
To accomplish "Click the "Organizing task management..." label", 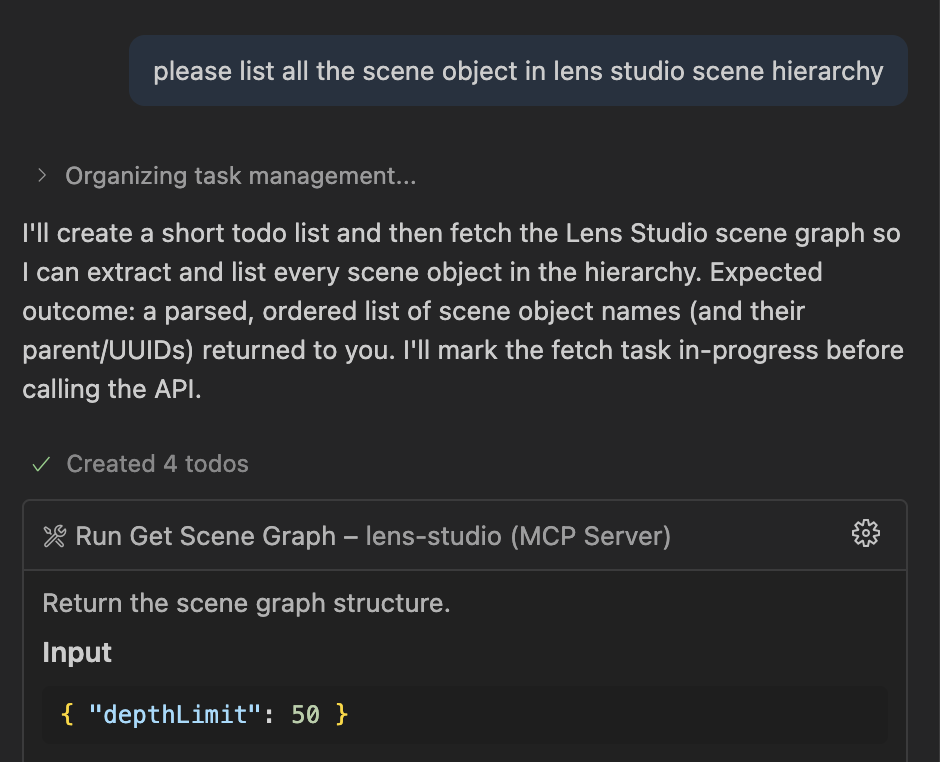I will [x=240, y=176].
